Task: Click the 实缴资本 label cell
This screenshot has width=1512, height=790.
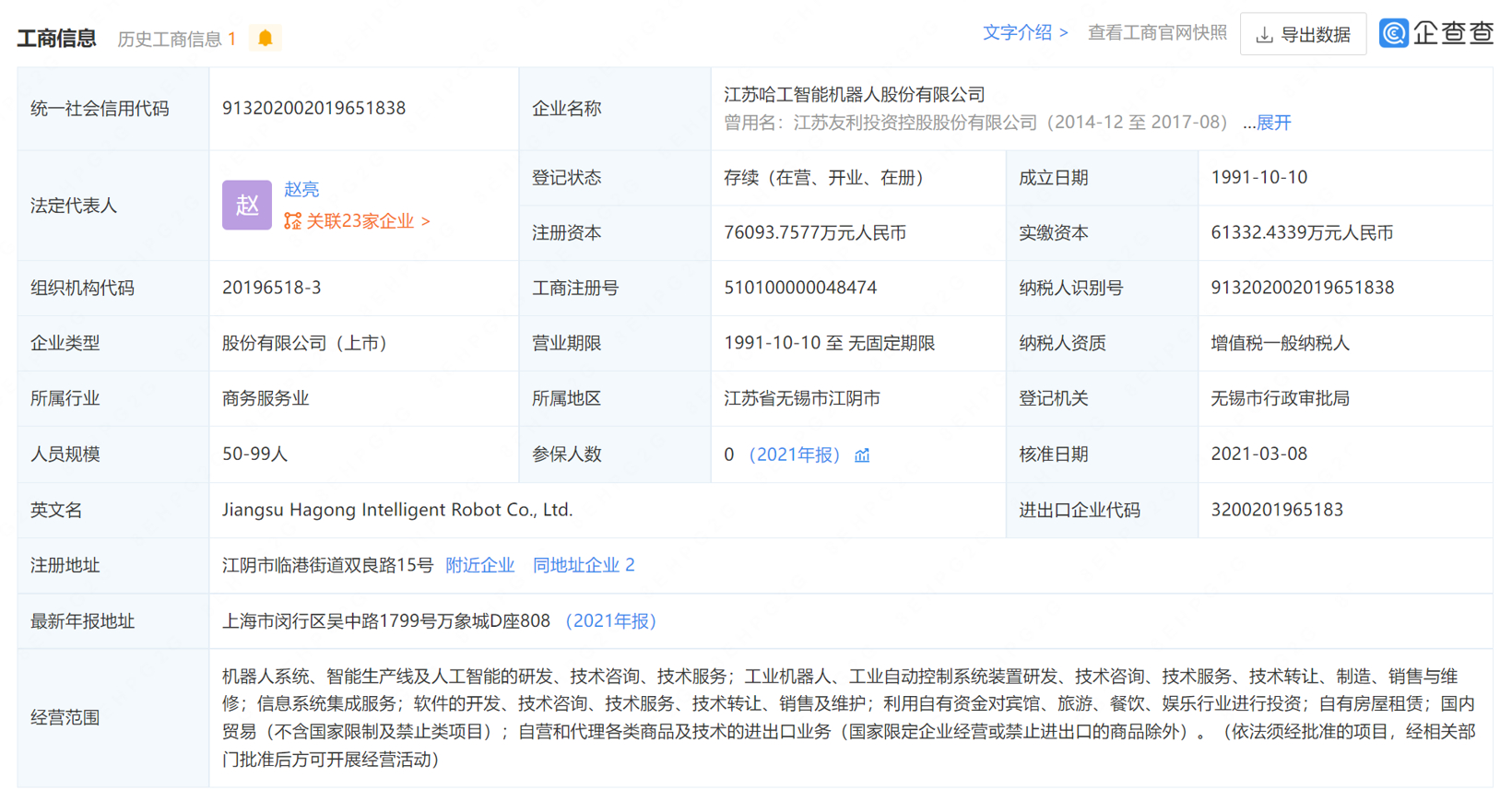Action: click(x=1102, y=233)
